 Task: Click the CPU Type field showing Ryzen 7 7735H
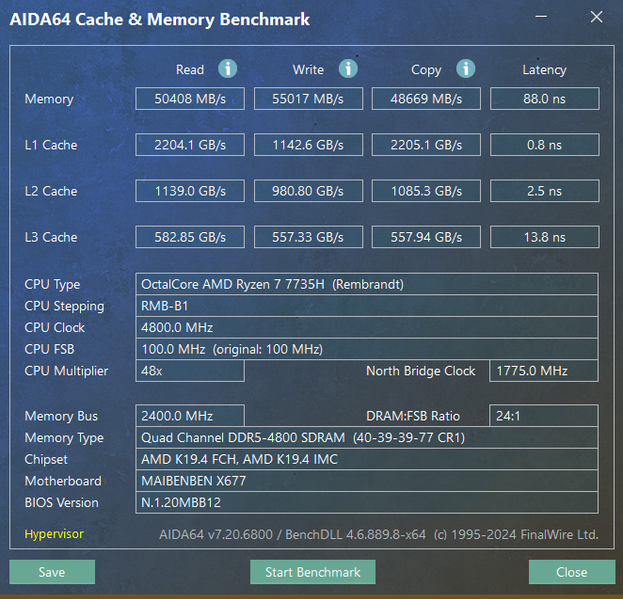[x=367, y=284]
